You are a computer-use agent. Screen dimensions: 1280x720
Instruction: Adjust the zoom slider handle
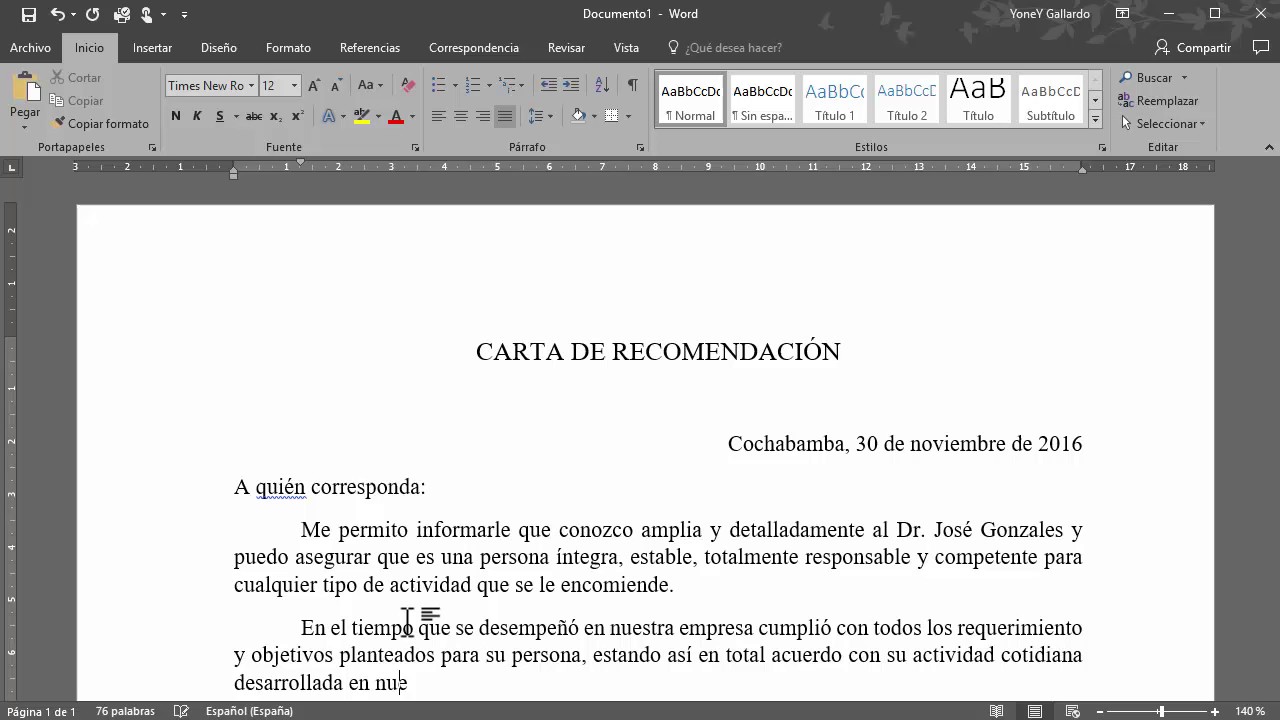pos(1161,711)
